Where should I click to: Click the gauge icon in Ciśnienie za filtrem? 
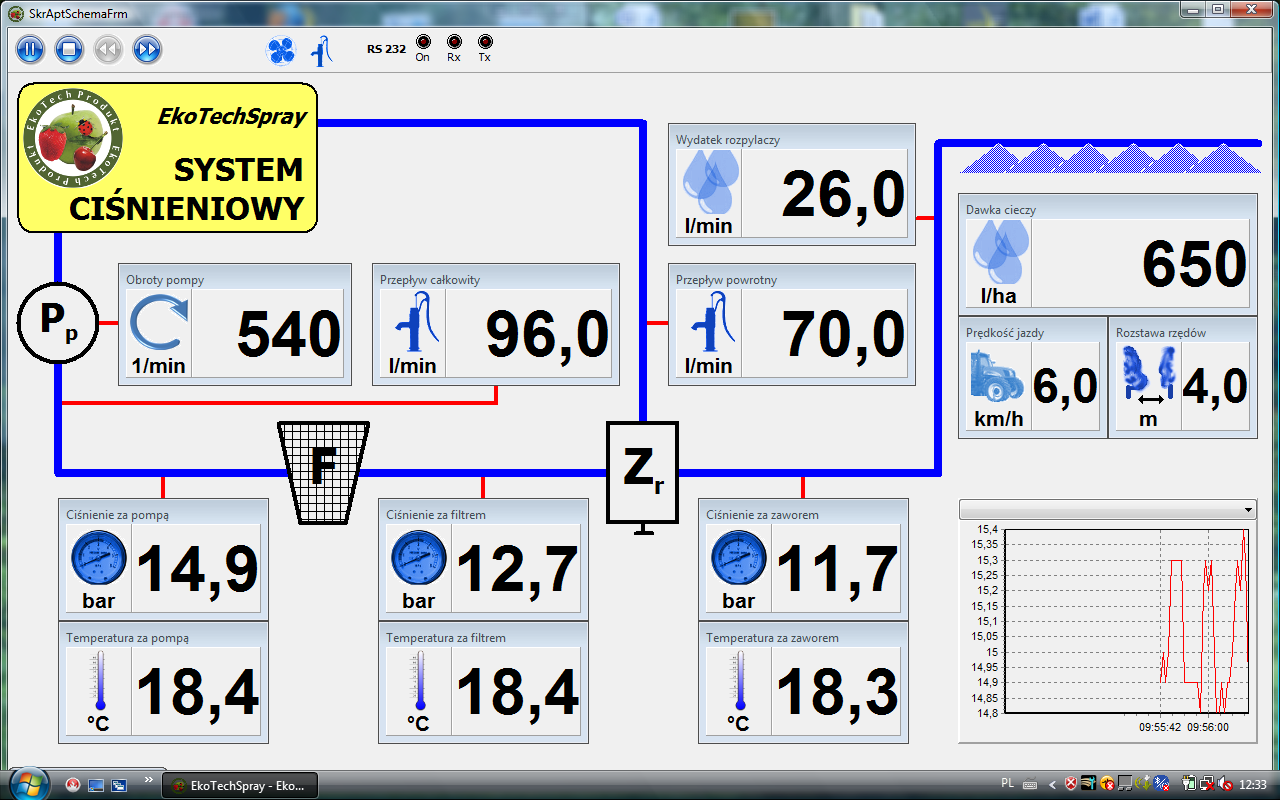pos(419,560)
